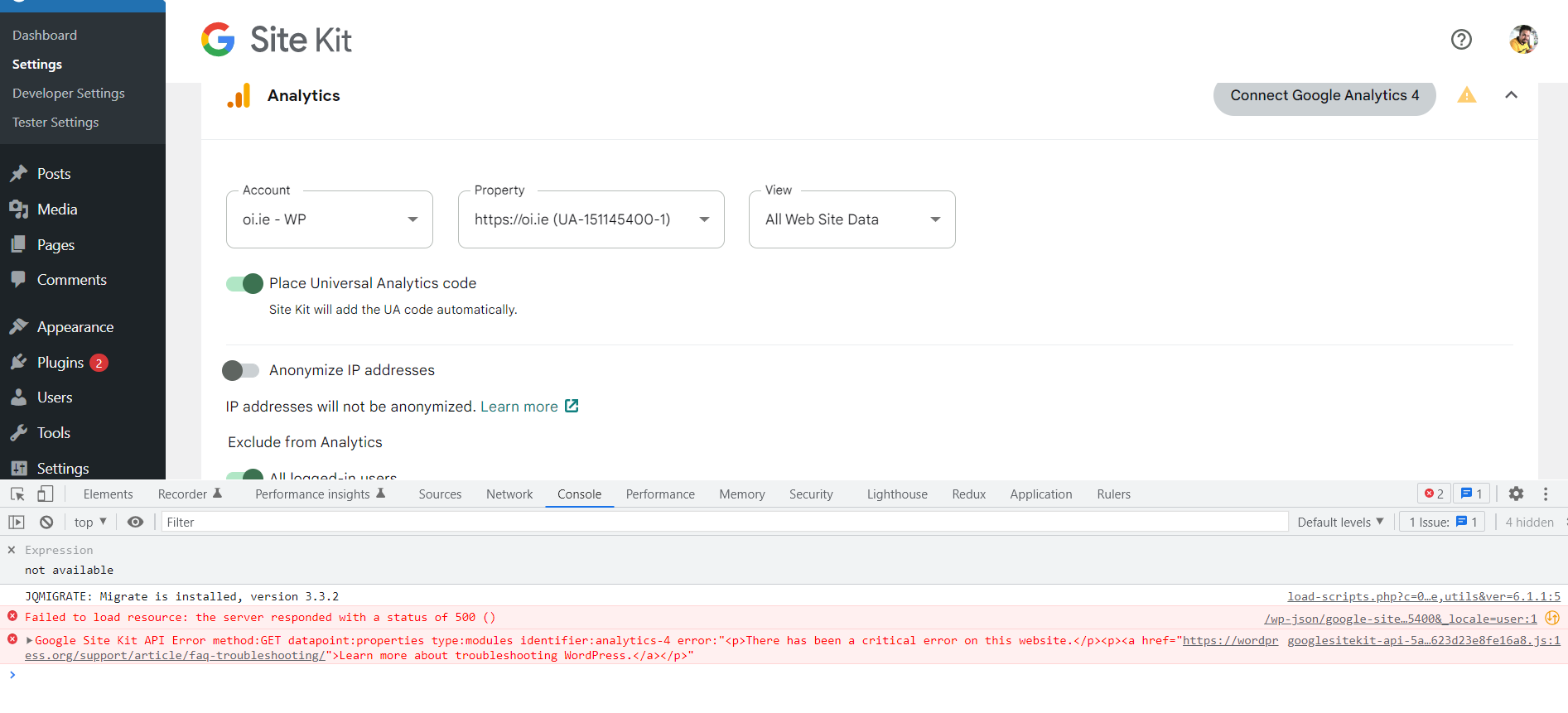The height and width of the screenshot is (713, 1568).
Task: Open Developer Settings in sidebar
Action: click(x=69, y=93)
